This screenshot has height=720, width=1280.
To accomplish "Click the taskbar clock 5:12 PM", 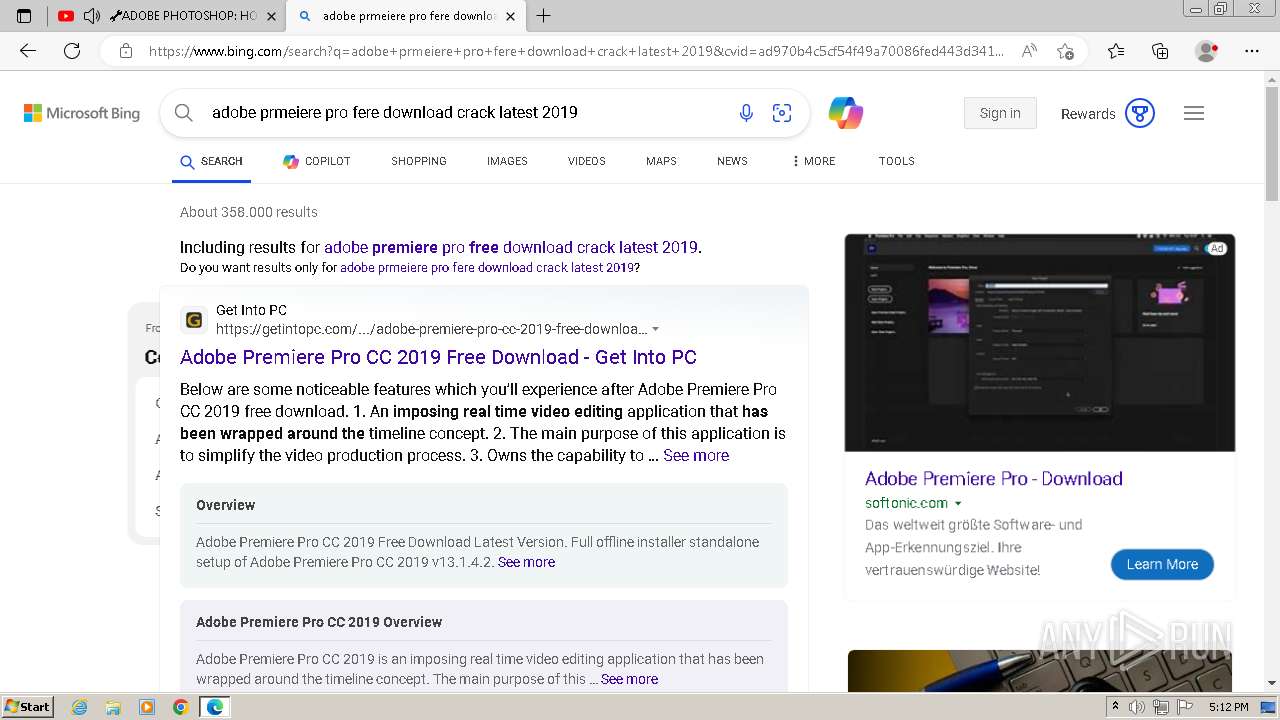I will coord(1228,707).
